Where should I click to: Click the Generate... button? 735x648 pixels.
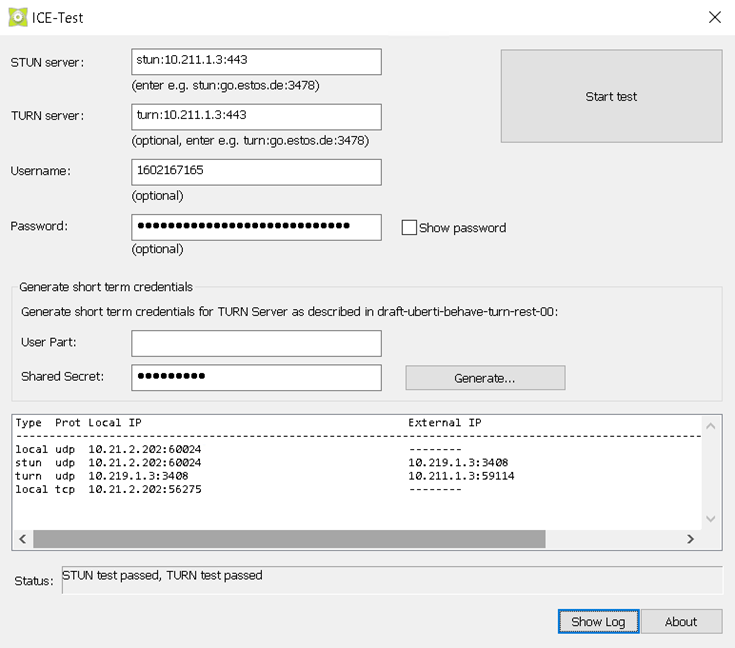click(484, 378)
